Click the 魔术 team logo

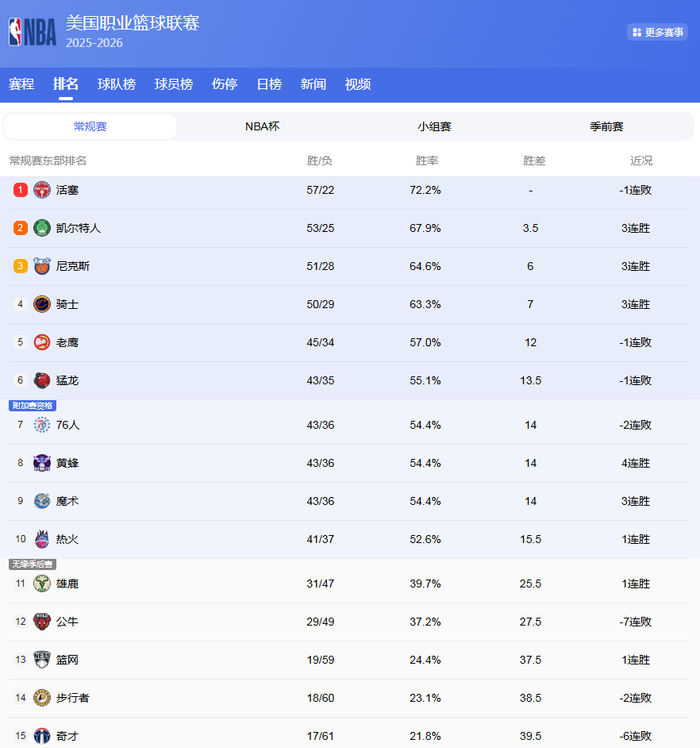click(42, 501)
